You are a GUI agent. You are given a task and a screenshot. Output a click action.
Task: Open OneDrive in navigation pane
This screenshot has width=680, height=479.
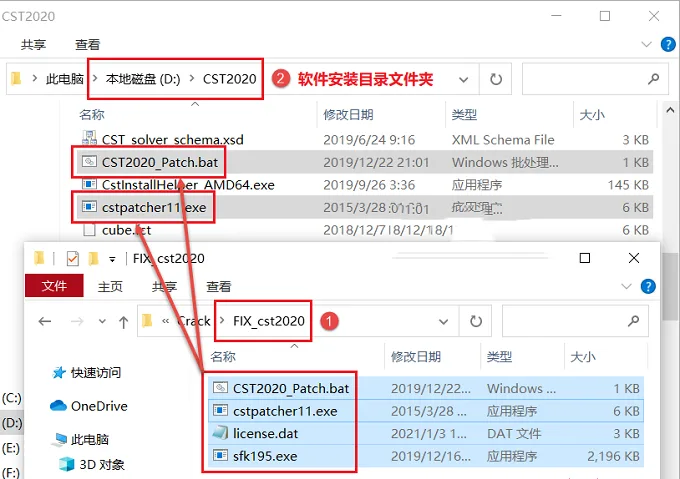click(x=99, y=406)
